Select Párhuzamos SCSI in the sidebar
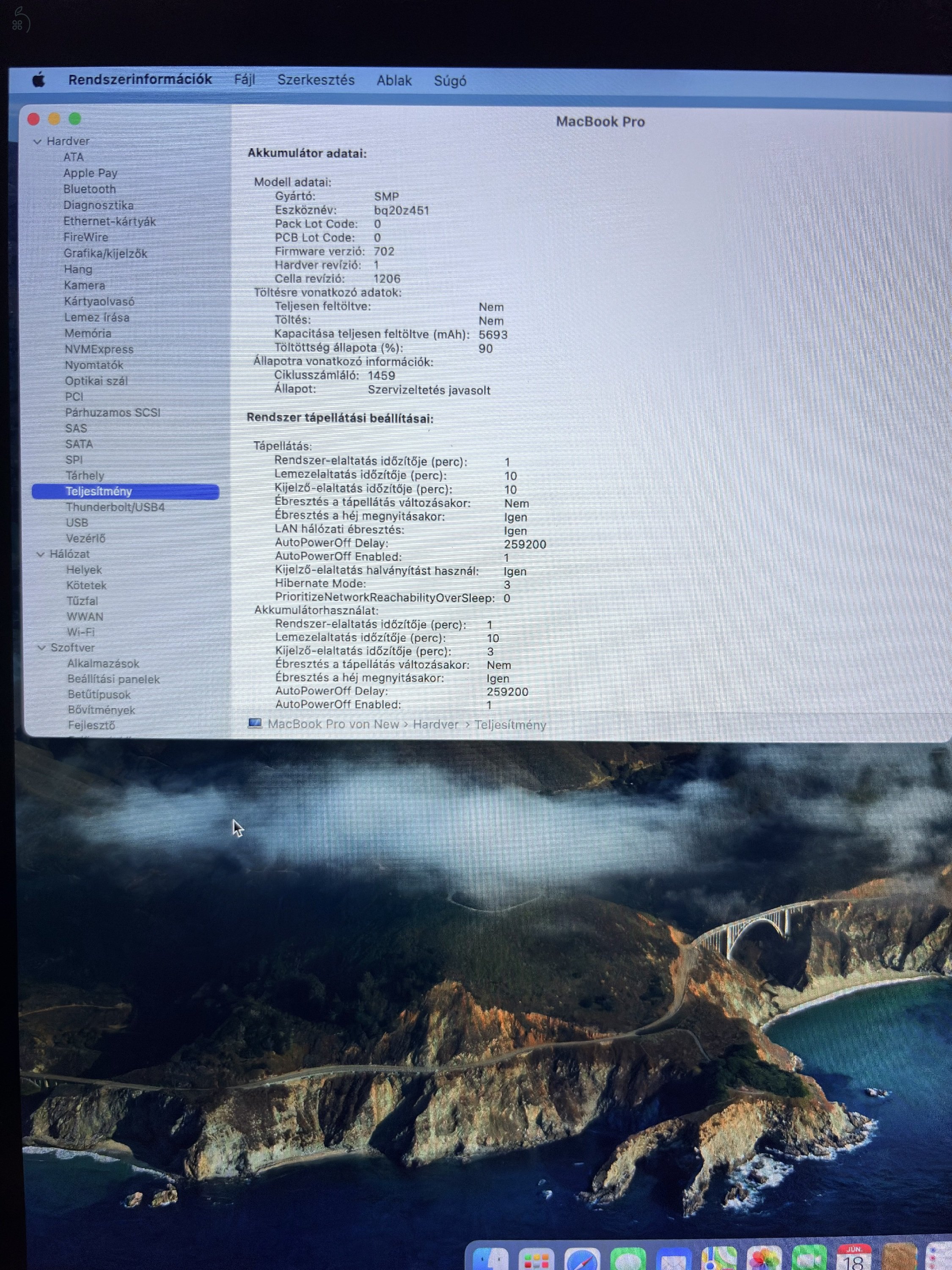 pos(113,412)
